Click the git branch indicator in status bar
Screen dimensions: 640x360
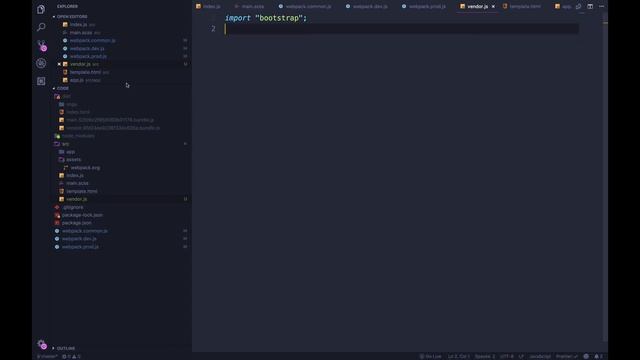47,357
